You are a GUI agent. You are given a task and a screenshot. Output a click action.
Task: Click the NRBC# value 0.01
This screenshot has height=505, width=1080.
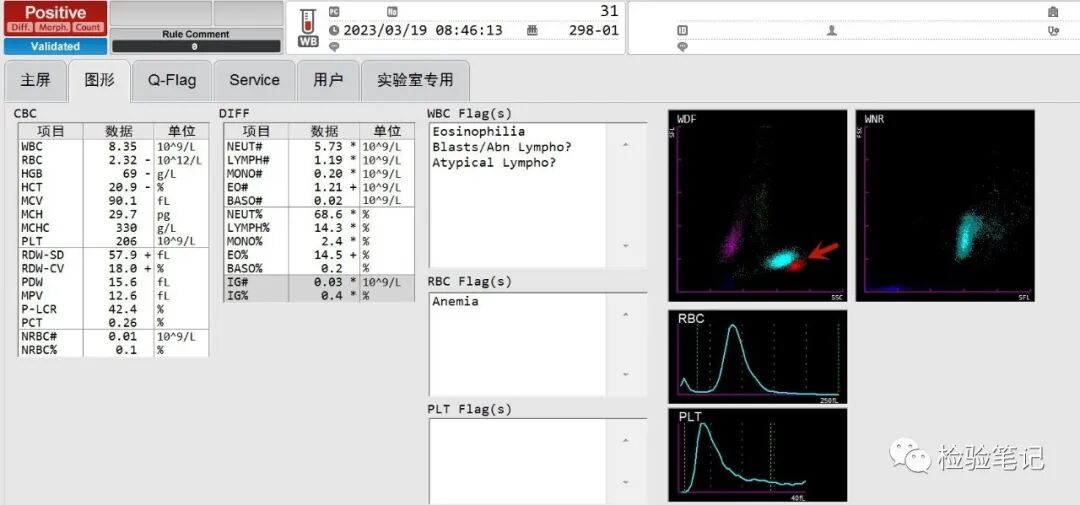(121, 336)
